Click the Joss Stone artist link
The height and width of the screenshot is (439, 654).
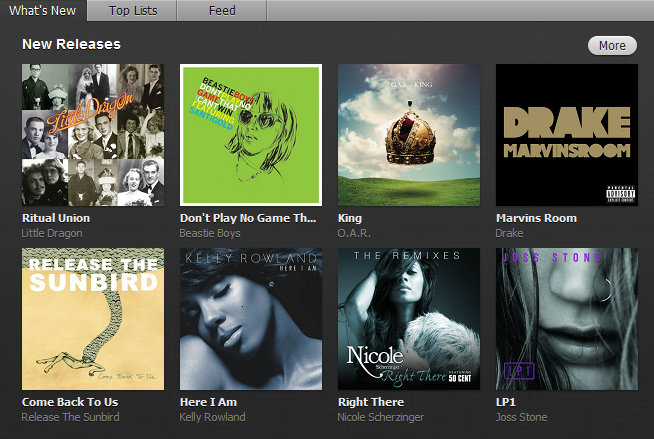click(x=521, y=417)
